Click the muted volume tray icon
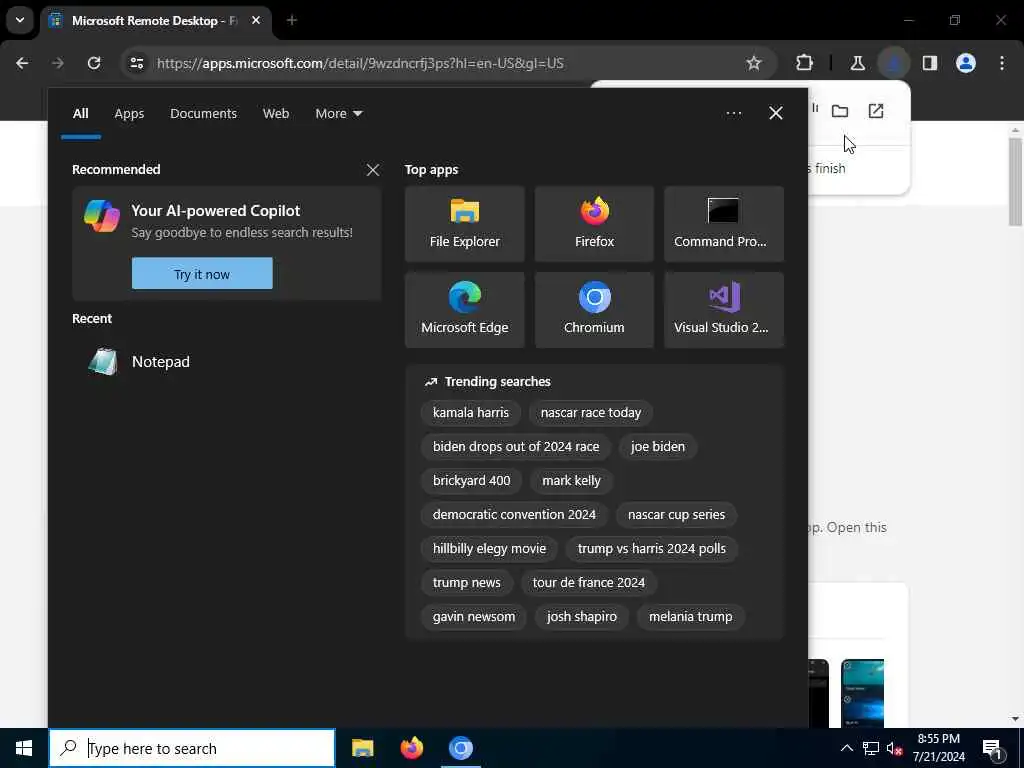Viewport: 1024px width, 768px height. point(893,749)
